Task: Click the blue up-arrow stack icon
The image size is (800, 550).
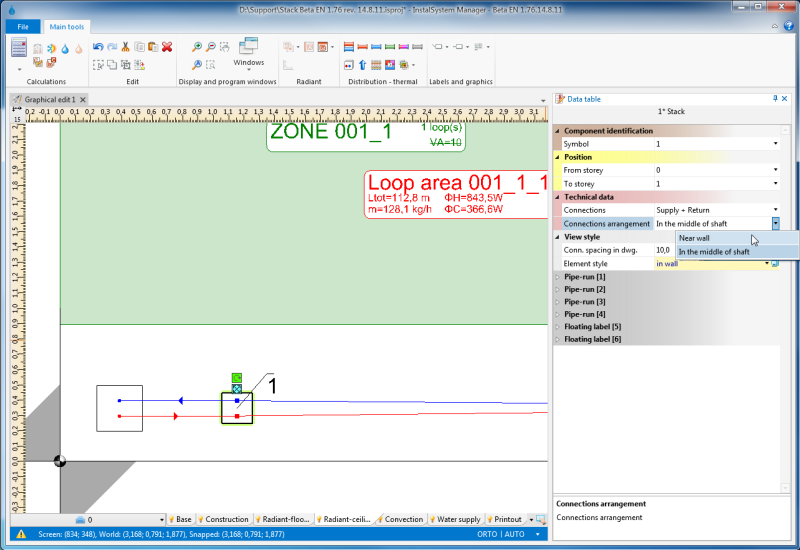Action: click(x=363, y=65)
